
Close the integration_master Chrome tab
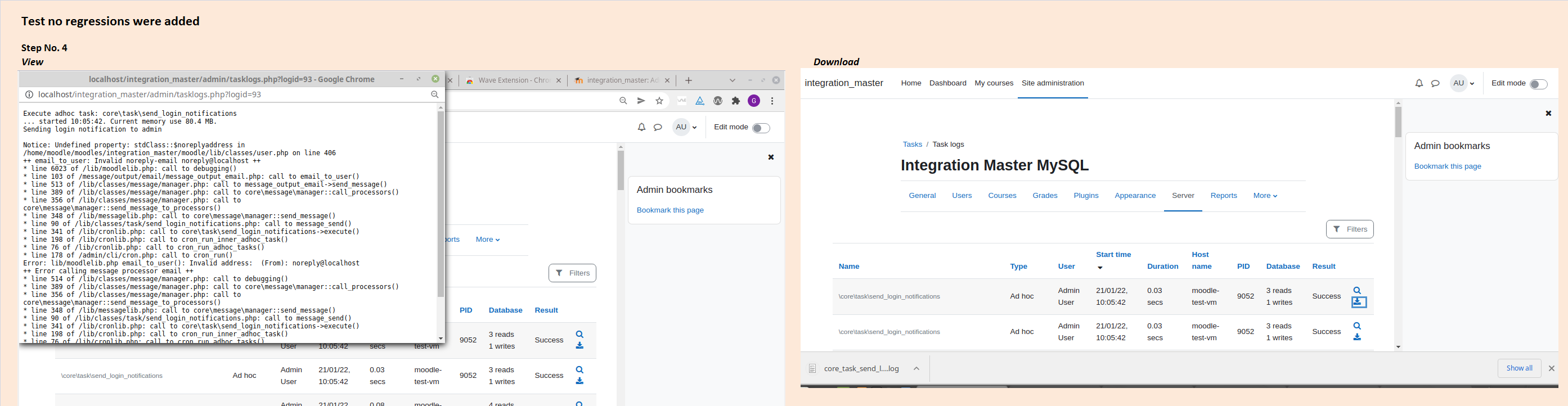(x=667, y=80)
